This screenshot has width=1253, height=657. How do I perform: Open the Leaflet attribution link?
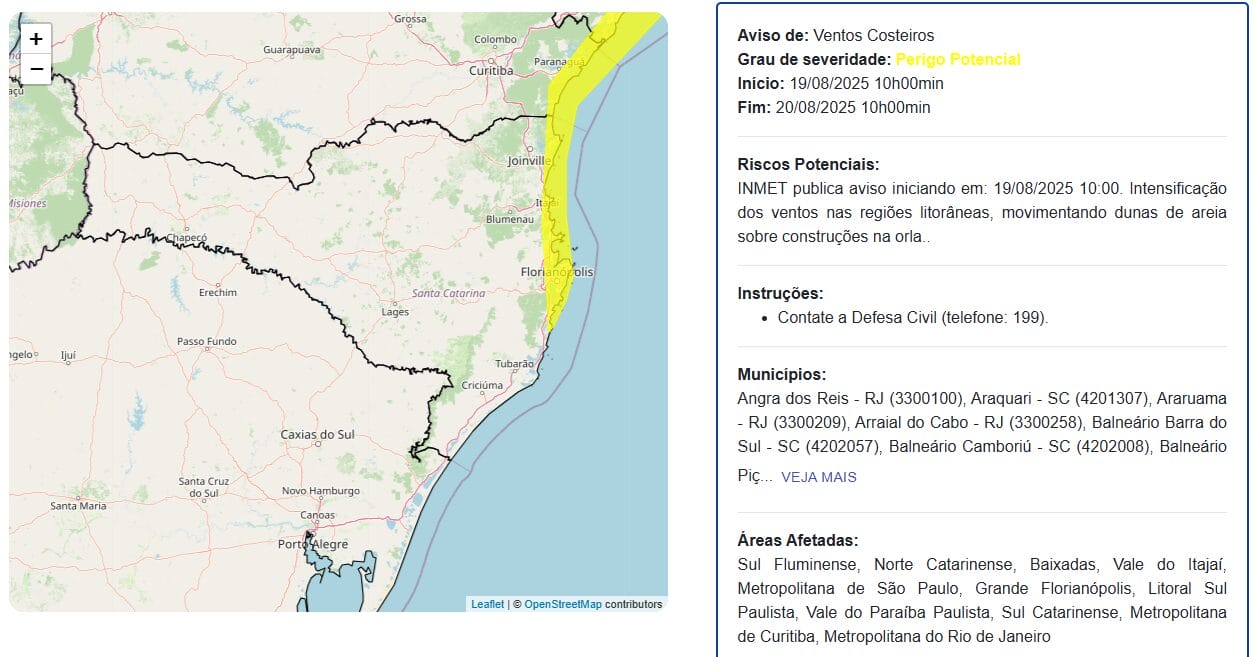487,604
